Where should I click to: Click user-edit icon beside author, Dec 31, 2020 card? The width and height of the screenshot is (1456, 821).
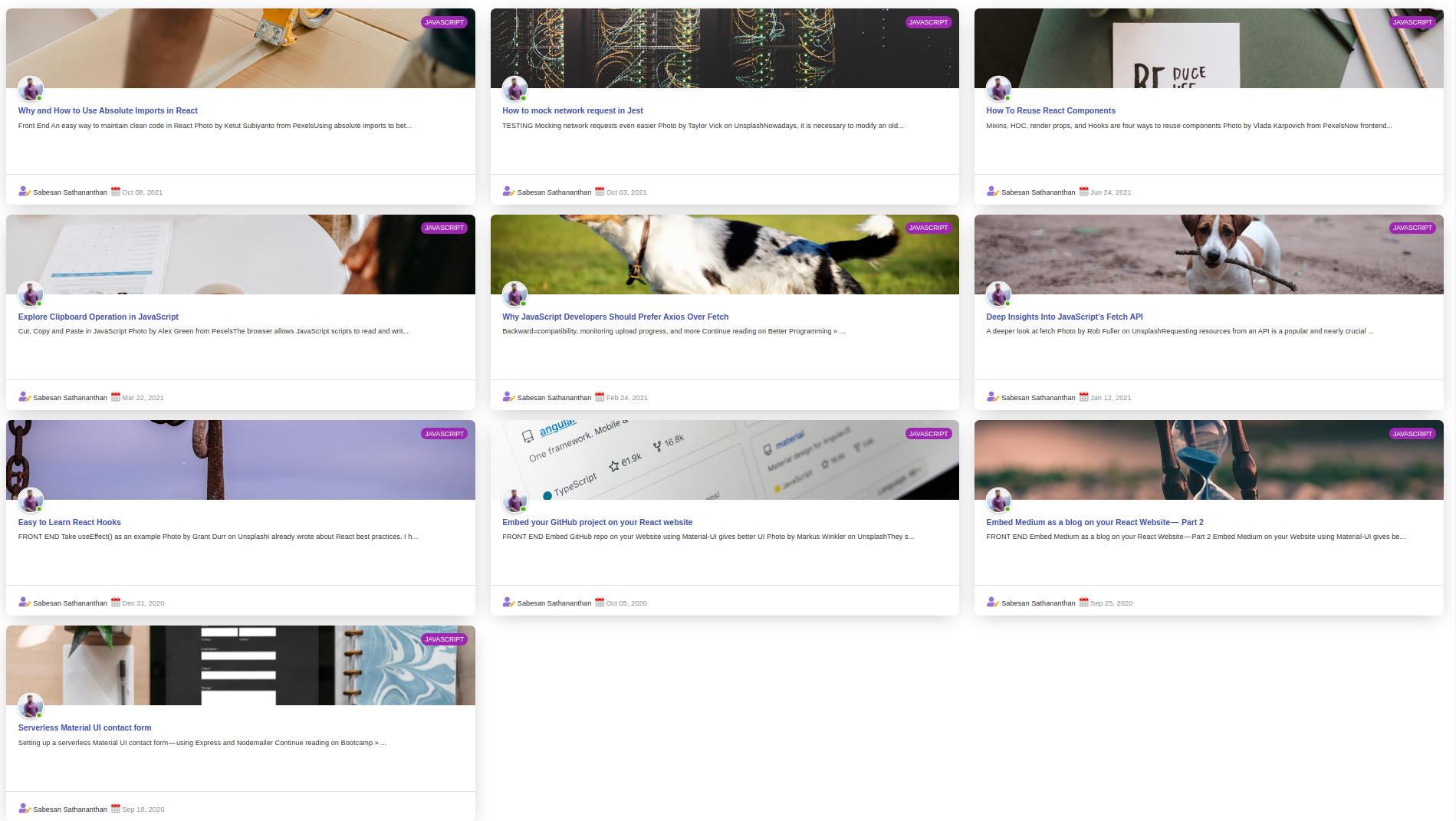click(x=25, y=603)
